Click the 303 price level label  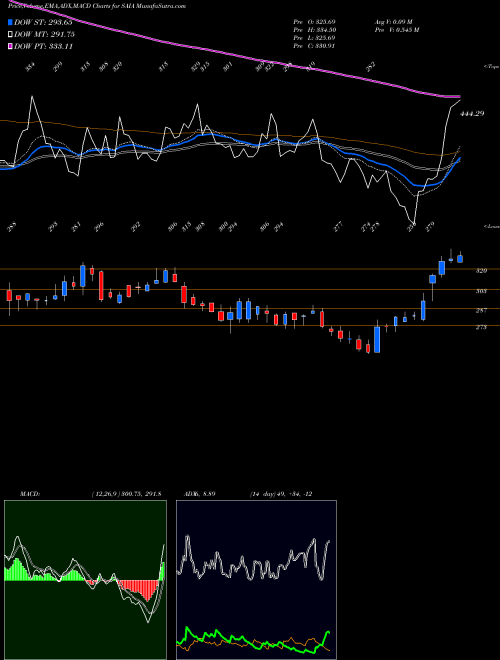481,291
